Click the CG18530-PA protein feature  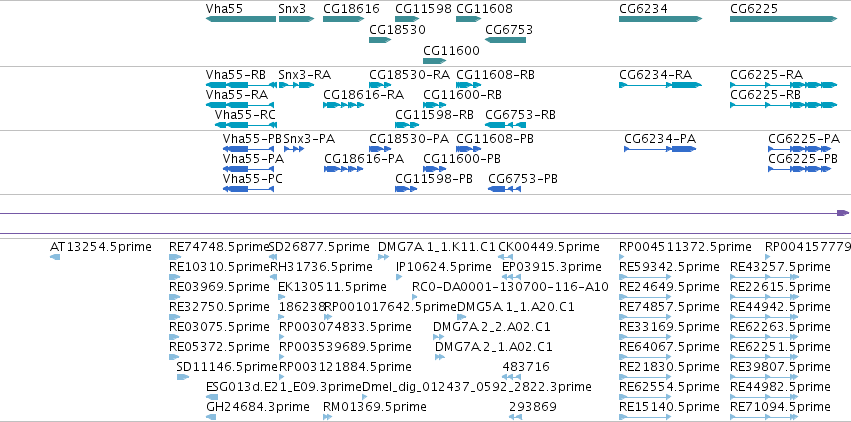(x=380, y=149)
